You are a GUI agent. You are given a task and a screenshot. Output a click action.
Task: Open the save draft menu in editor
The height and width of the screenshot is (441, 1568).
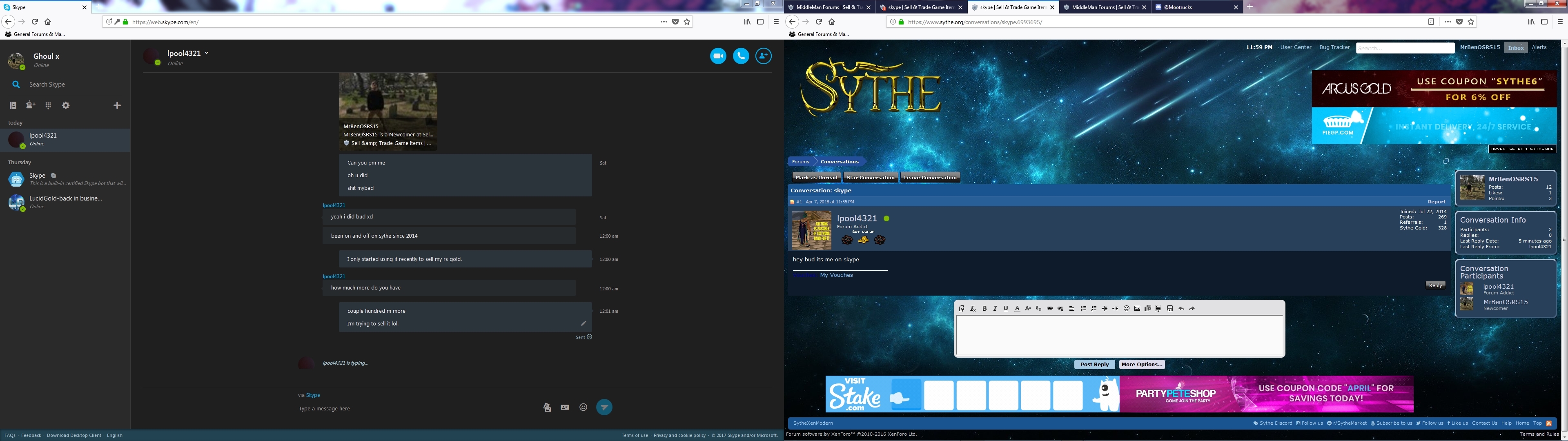(x=1170, y=309)
